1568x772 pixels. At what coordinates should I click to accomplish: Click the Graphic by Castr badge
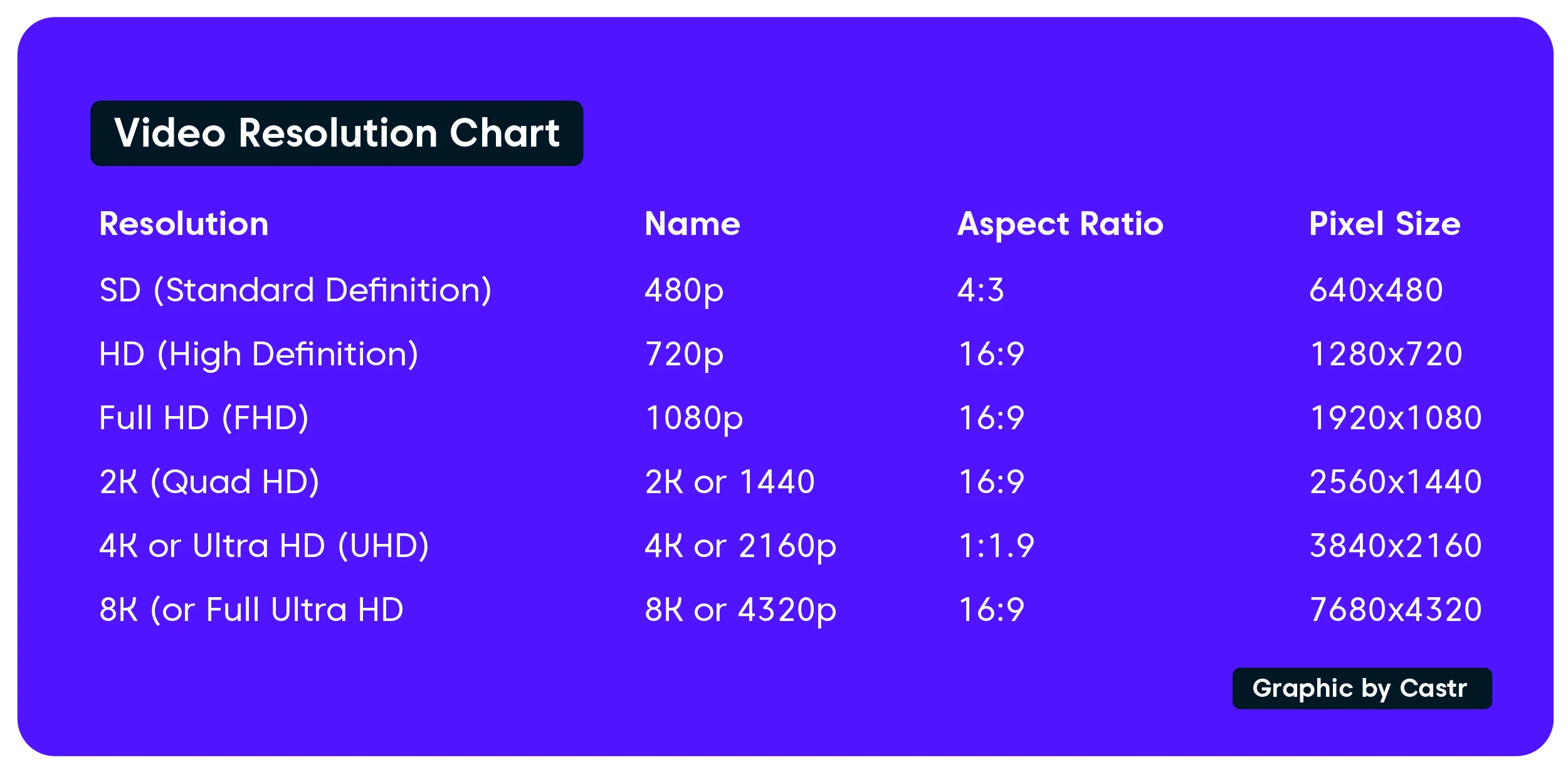point(1362,689)
